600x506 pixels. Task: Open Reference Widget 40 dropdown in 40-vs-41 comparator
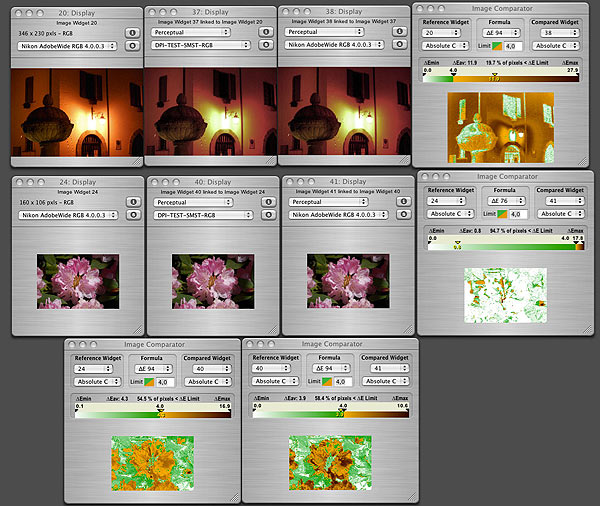pyautogui.click(x=271, y=368)
